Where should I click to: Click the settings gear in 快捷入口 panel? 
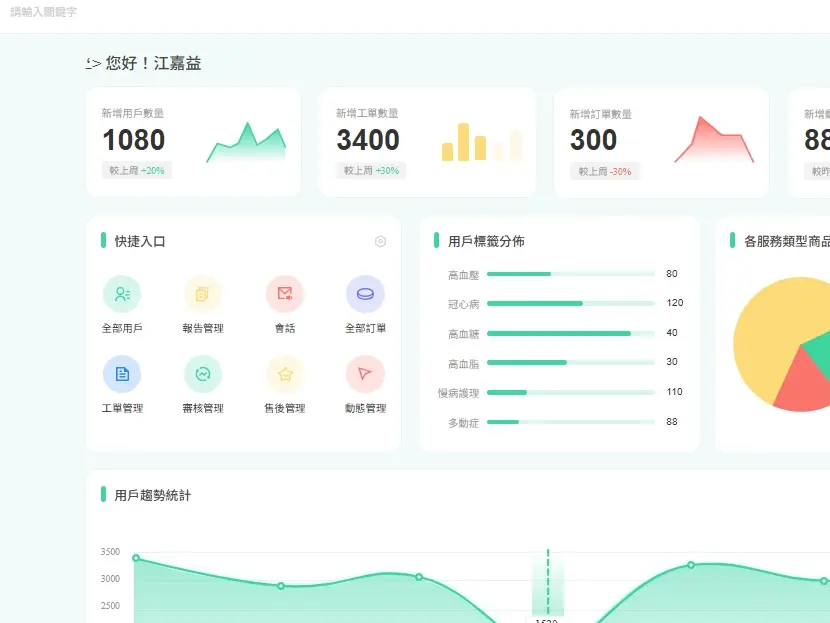pos(380,241)
